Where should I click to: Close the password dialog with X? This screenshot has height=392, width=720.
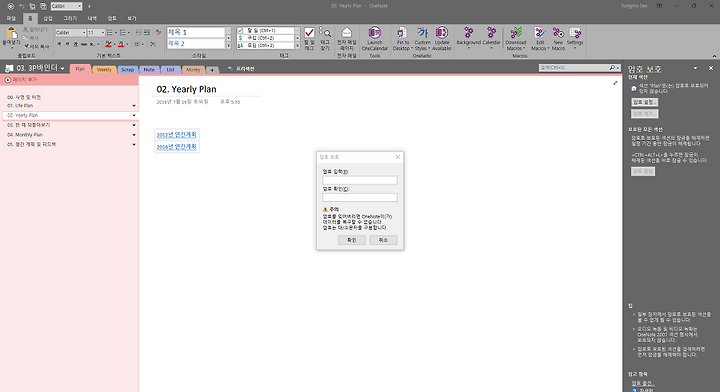tap(398, 157)
